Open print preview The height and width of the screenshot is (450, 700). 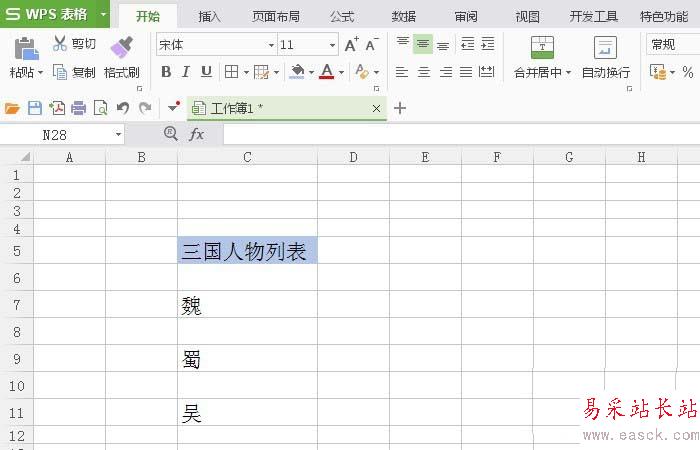pyautogui.click(x=100, y=108)
